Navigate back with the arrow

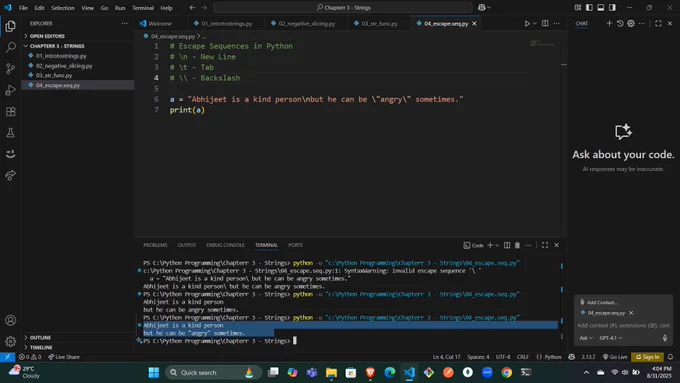192,8
